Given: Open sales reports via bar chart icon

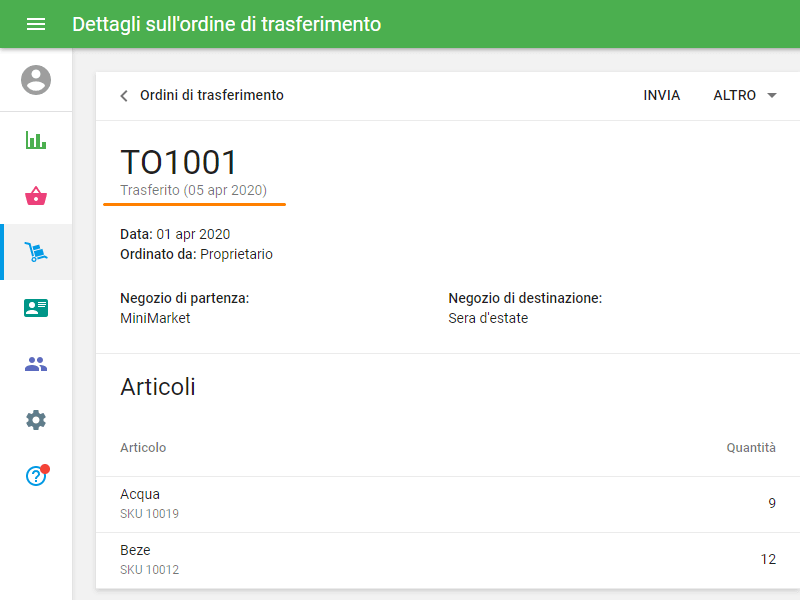Looking at the screenshot, I should click(36, 140).
